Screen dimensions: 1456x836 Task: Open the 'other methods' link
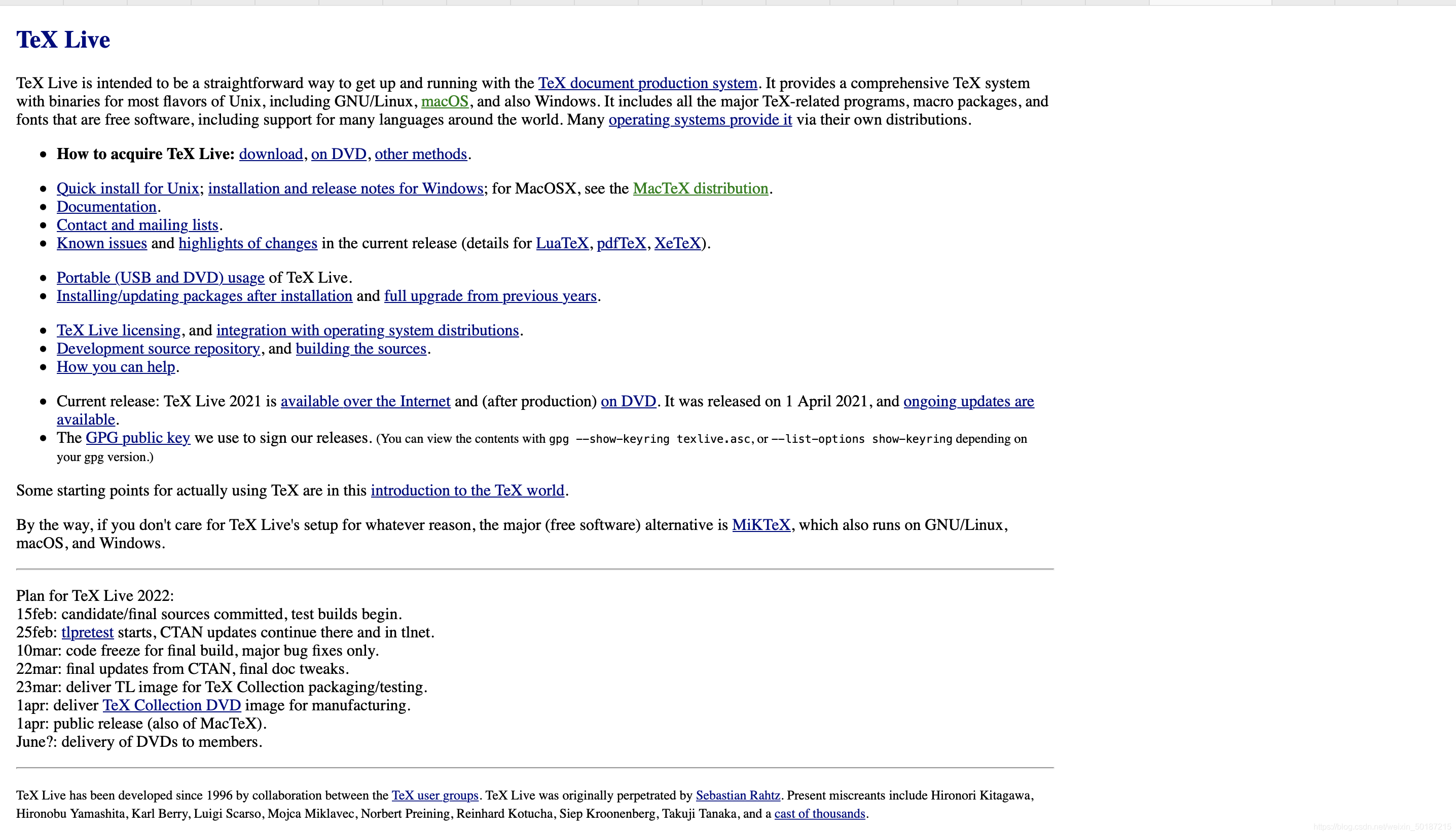[421, 154]
